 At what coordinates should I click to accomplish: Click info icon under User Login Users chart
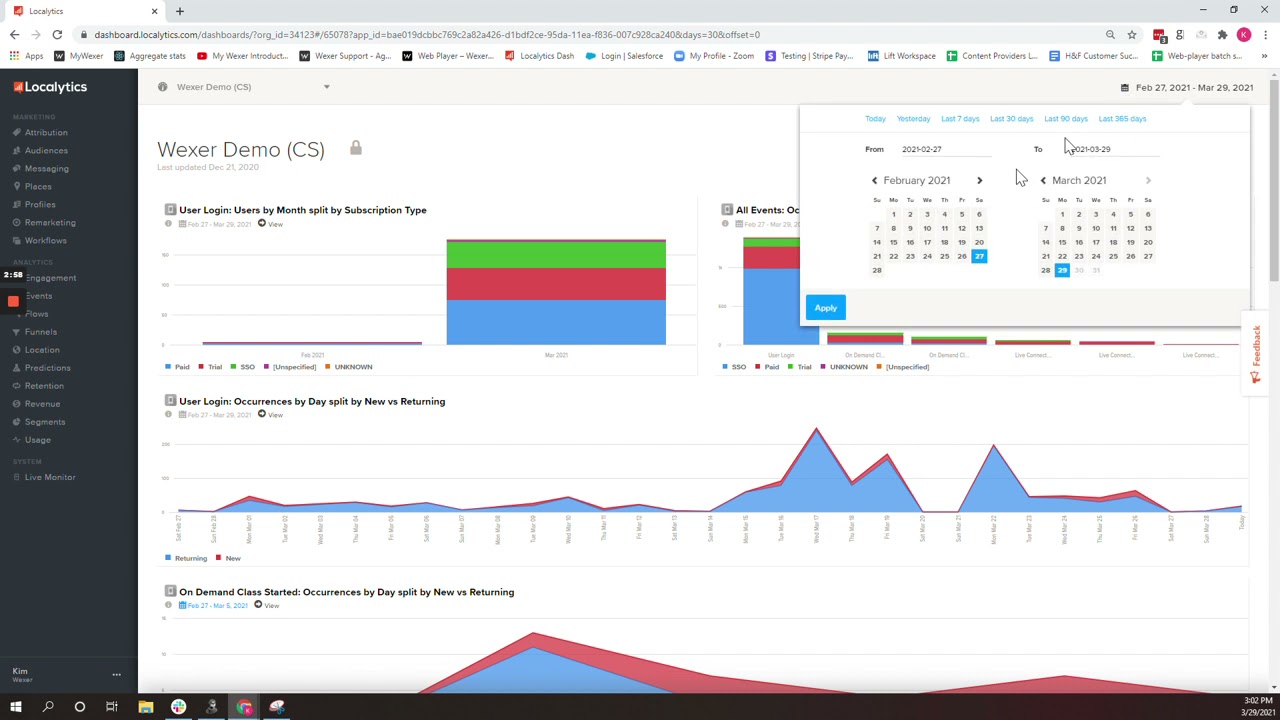pyautogui.click(x=168, y=224)
